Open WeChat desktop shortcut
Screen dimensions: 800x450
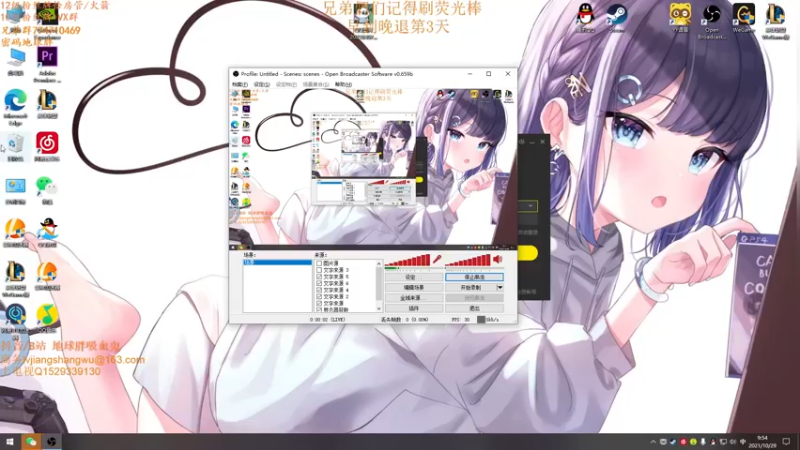point(47,190)
